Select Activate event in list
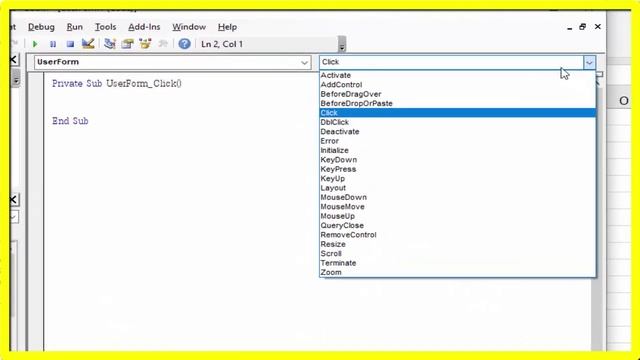This screenshot has width=640, height=360. 458,75
